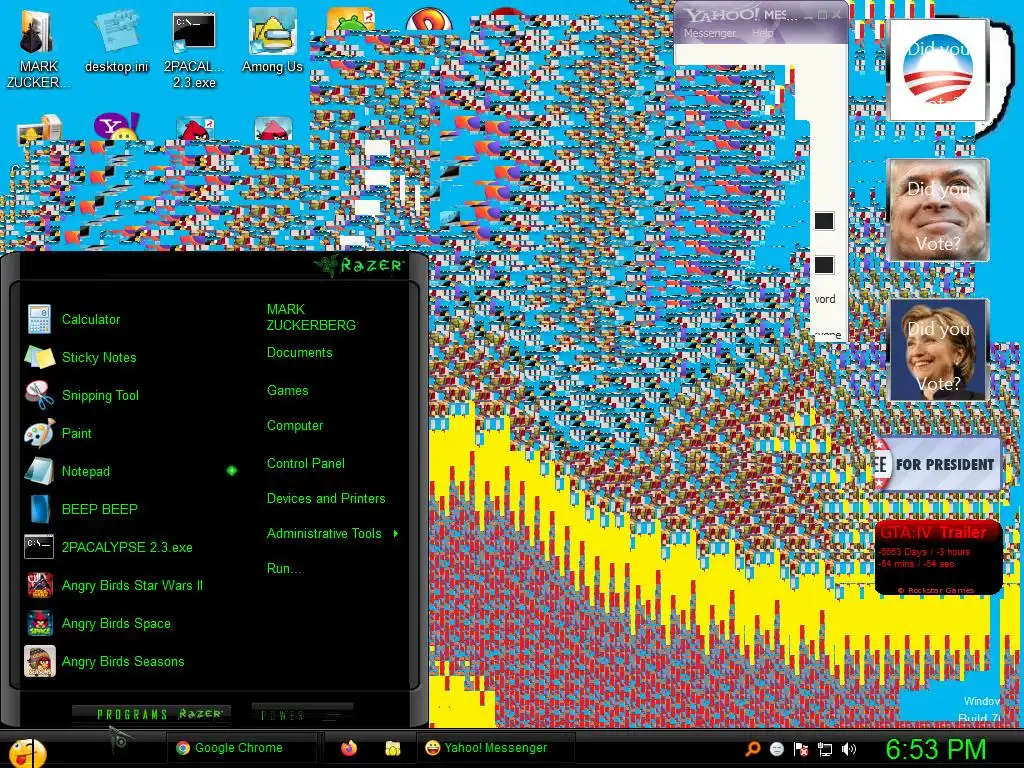This screenshot has height=768, width=1024.
Task: Click the emoji start orb
Action: [27, 753]
